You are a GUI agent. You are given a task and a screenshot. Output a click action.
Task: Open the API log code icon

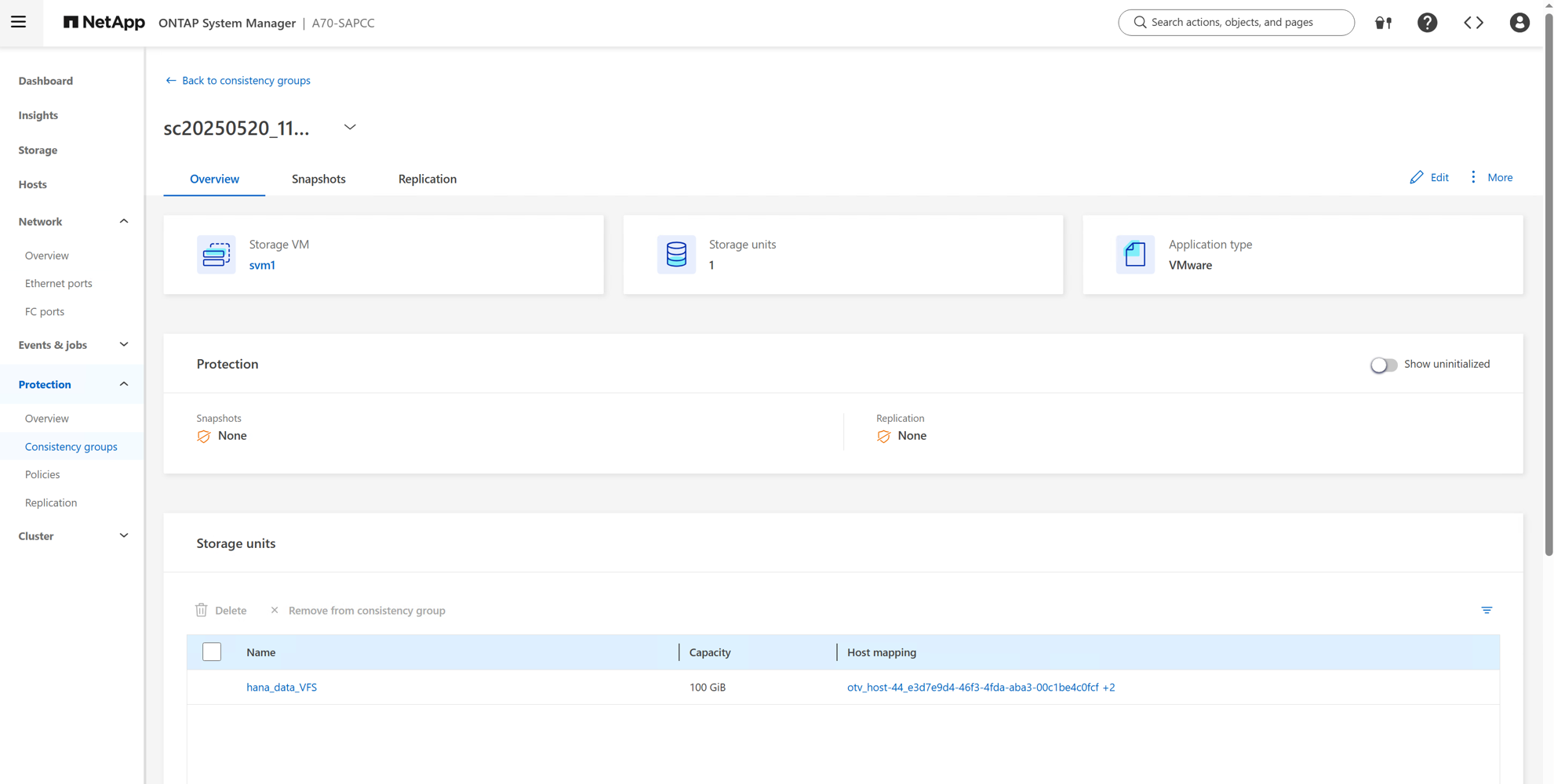pyautogui.click(x=1473, y=23)
